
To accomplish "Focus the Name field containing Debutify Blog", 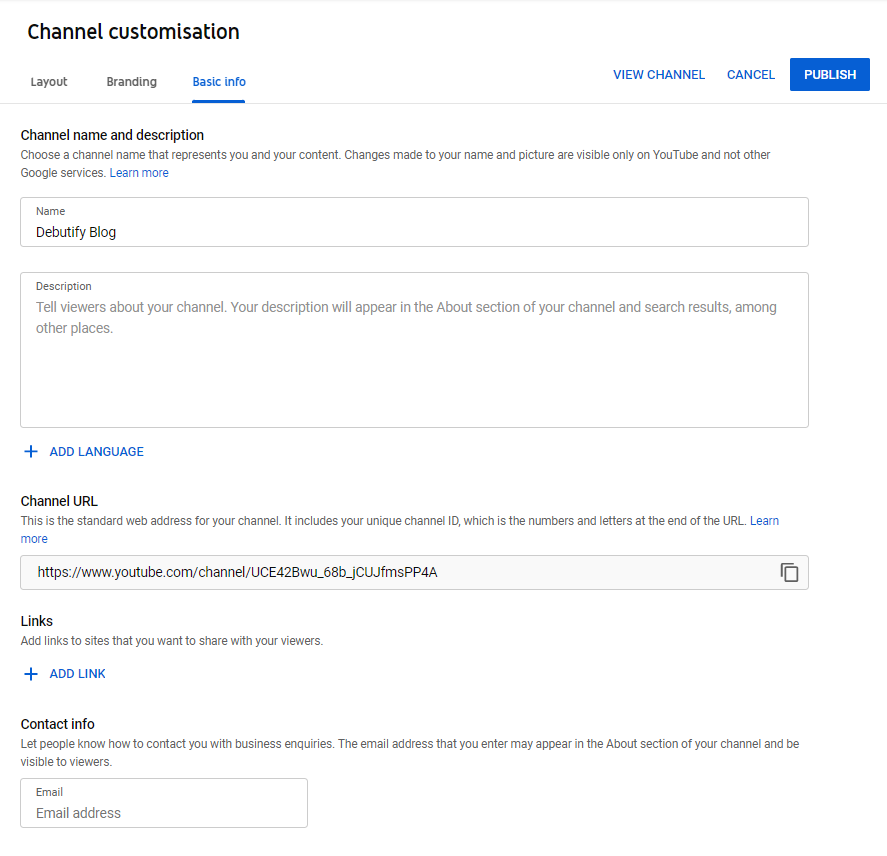I will click(414, 222).
